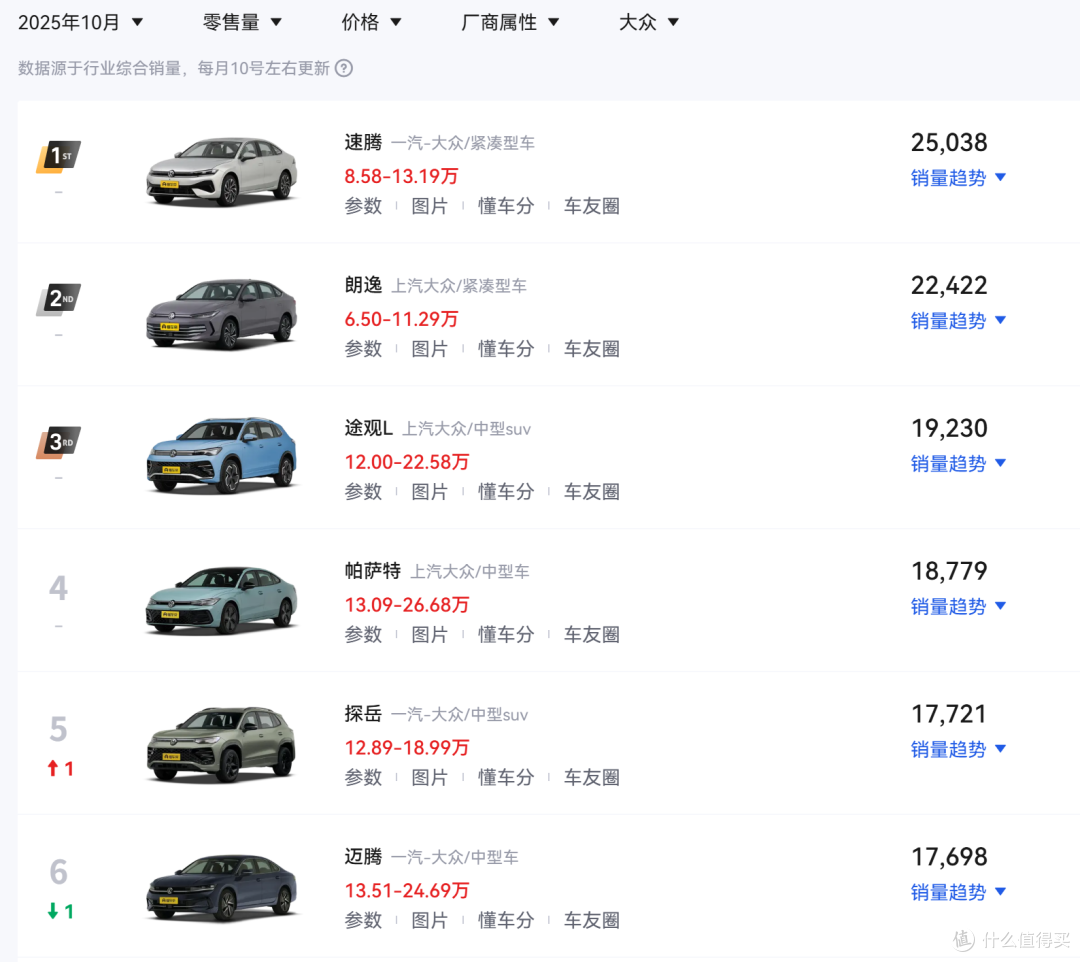Open 参数 for 速腾
The image size is (1080, 962).
click(x=363, y=206)
